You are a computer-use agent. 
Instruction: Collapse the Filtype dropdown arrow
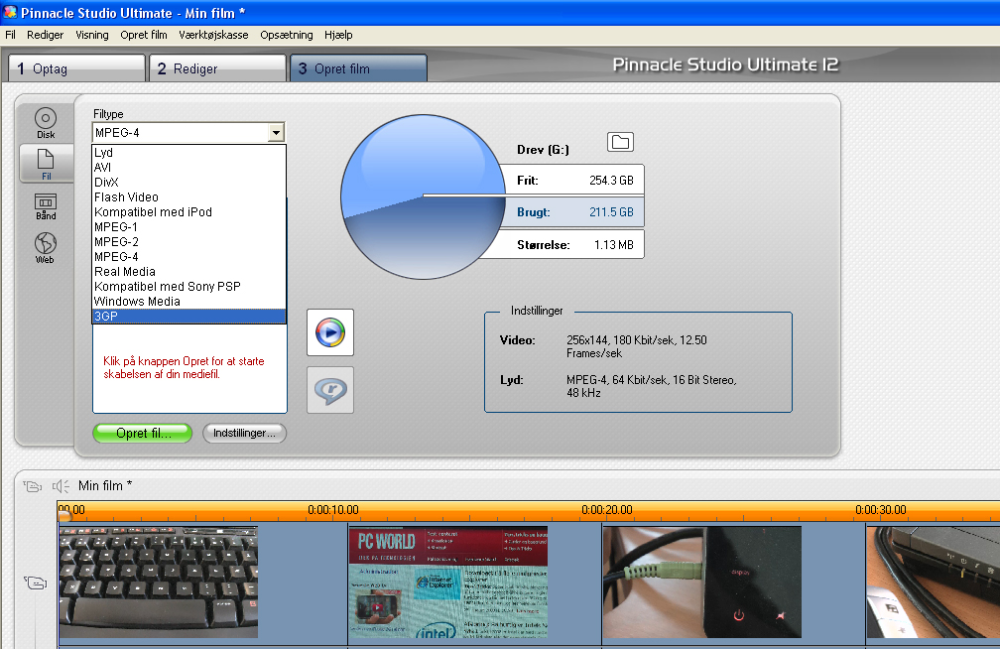pos(275,133)
